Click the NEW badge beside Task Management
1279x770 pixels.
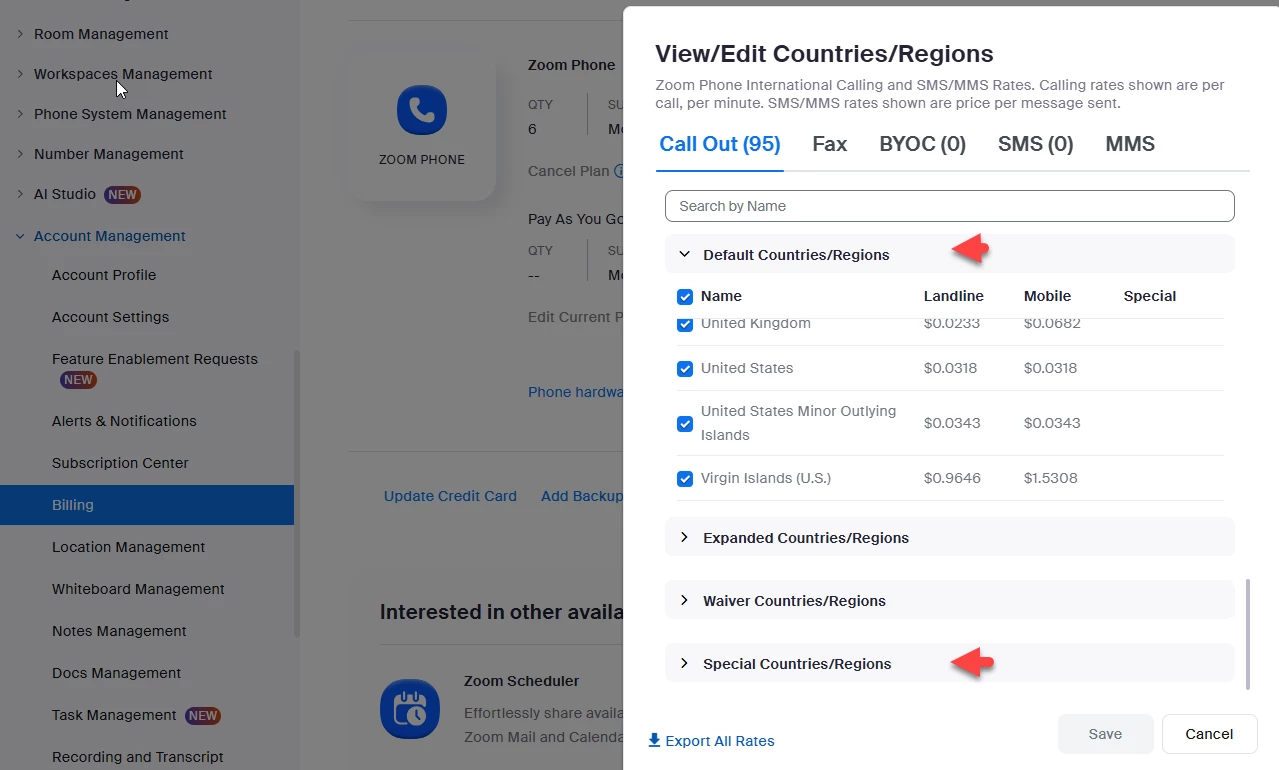[203, 716]
